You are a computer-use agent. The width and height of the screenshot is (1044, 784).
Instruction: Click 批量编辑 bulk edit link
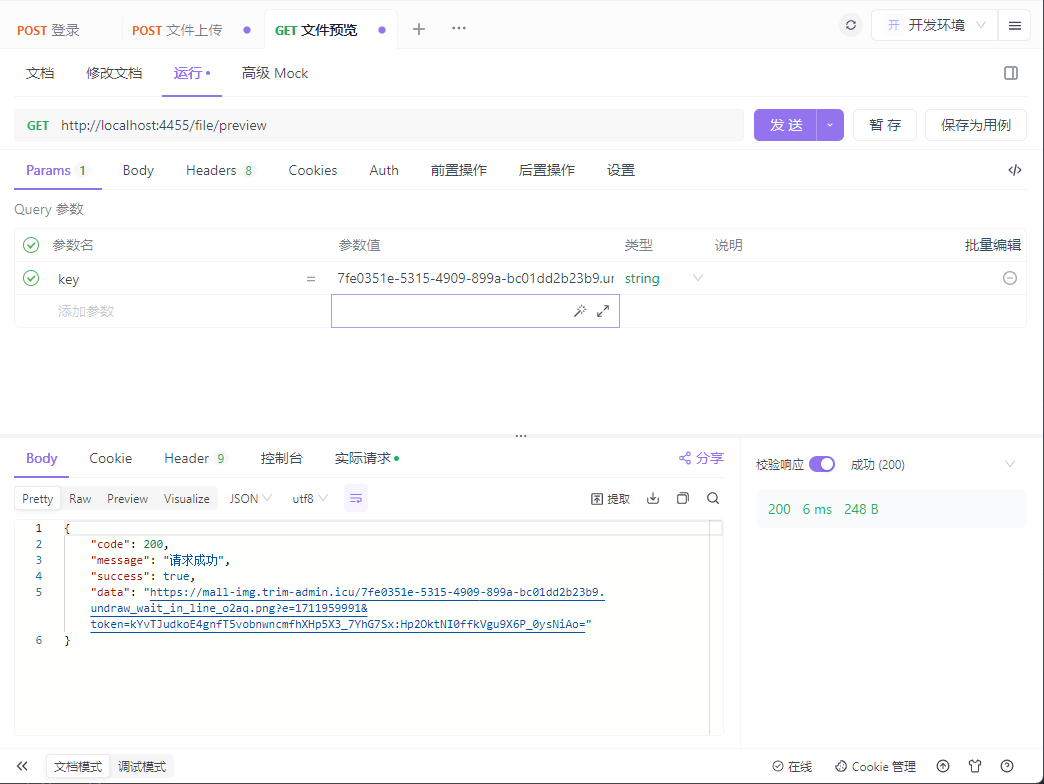pos(993,245)
